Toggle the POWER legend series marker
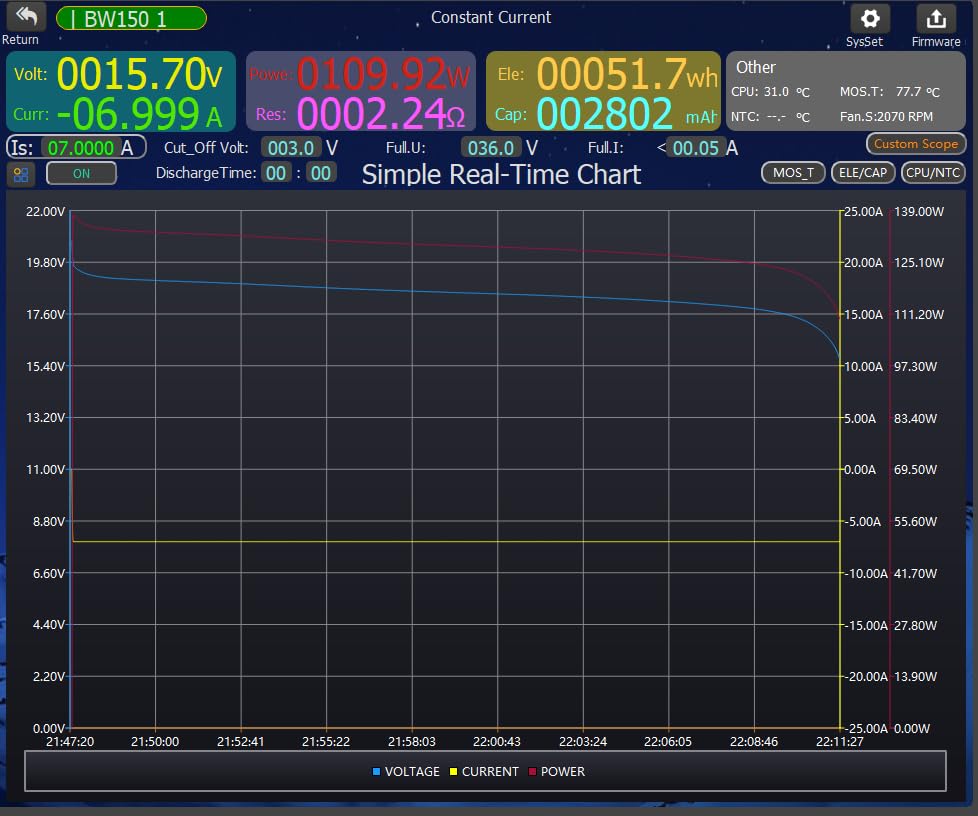This screenshot has height=816, width=978. click(532, 772)
